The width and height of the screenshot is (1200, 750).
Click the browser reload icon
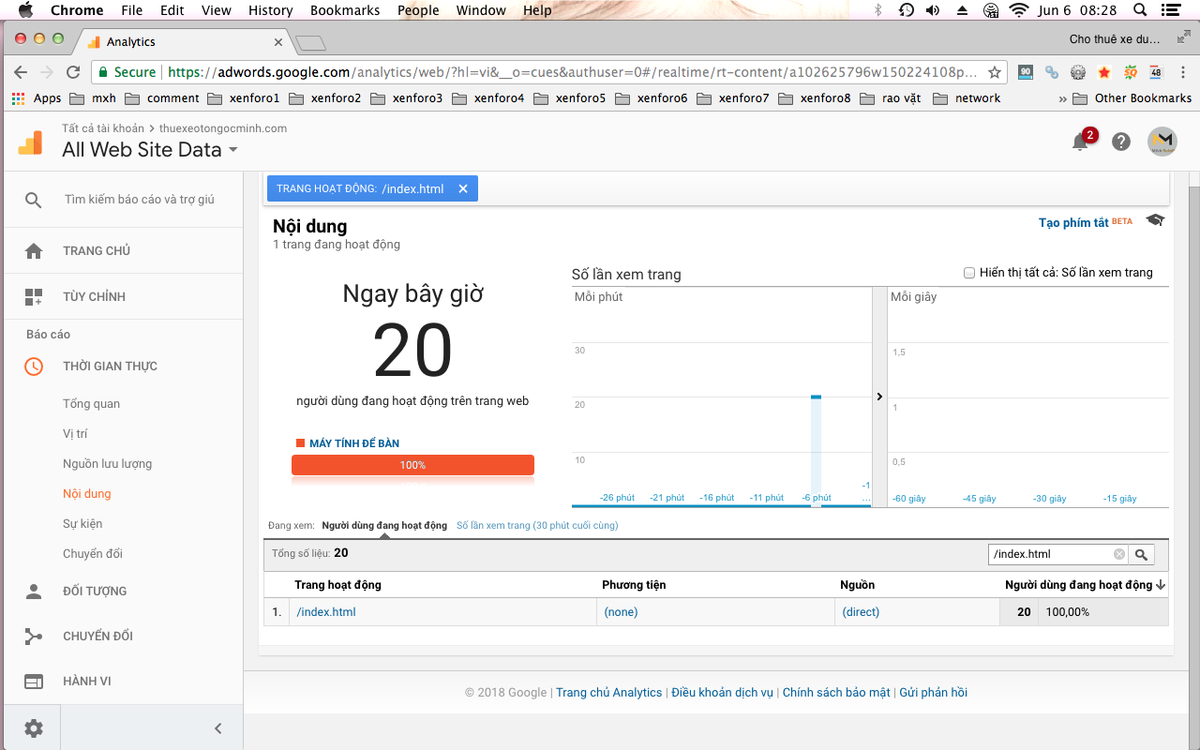pos(73,72)
